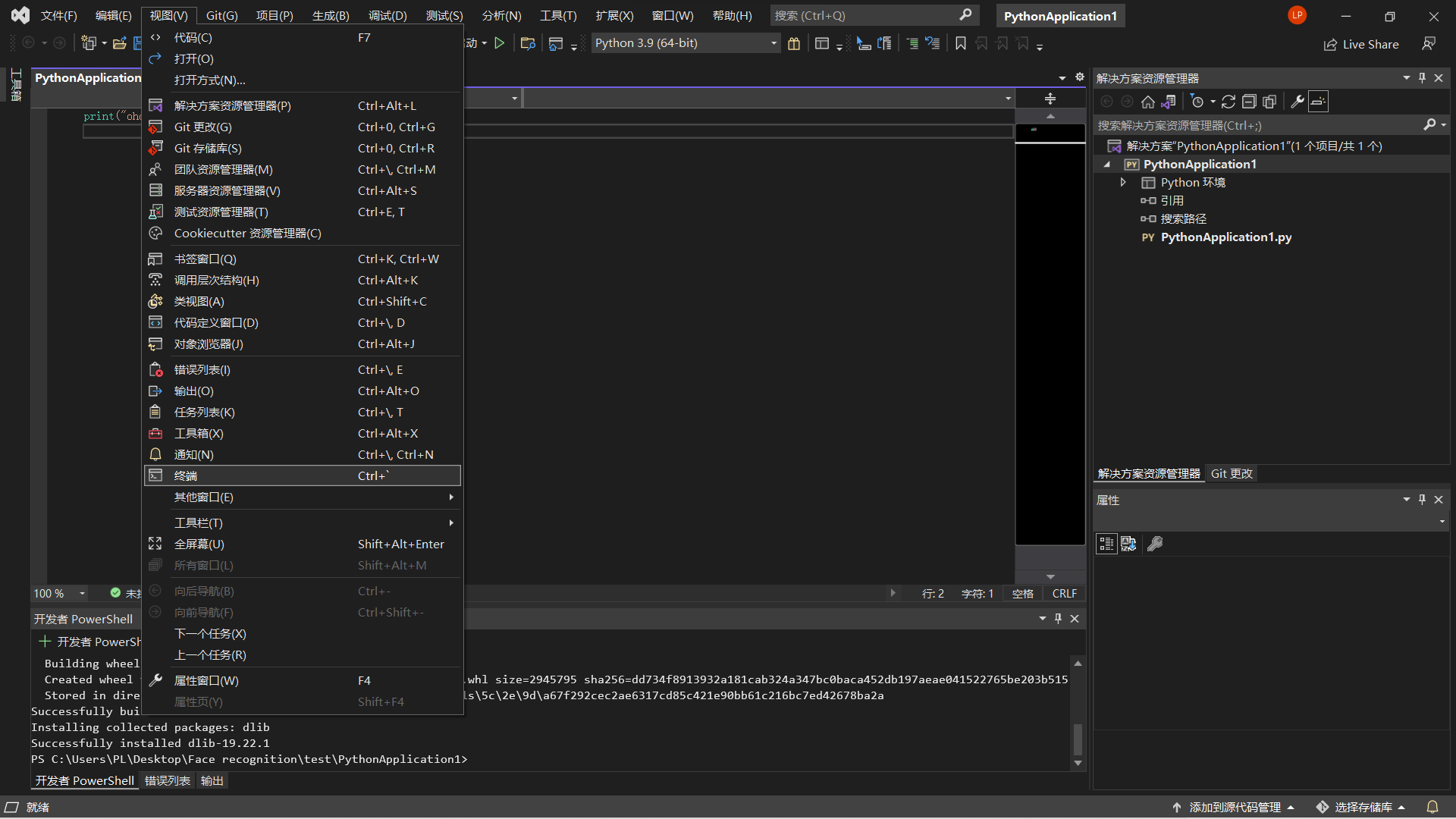Toggle Preview Selected Items in Solution Explorer
1456x819 pixels.
[1319, 102]
